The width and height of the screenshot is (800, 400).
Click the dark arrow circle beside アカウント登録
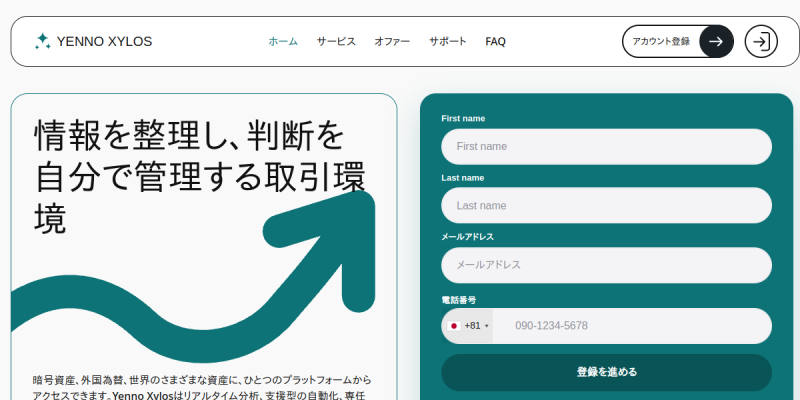pos(716,41)
